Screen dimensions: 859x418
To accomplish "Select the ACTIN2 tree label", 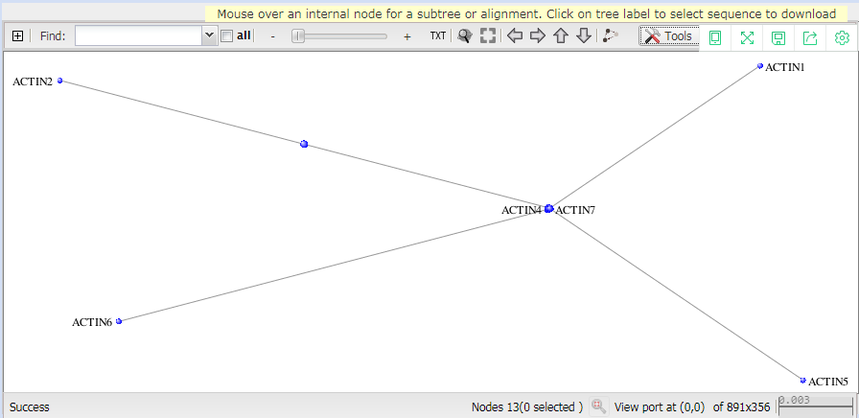I will [32, 82].
